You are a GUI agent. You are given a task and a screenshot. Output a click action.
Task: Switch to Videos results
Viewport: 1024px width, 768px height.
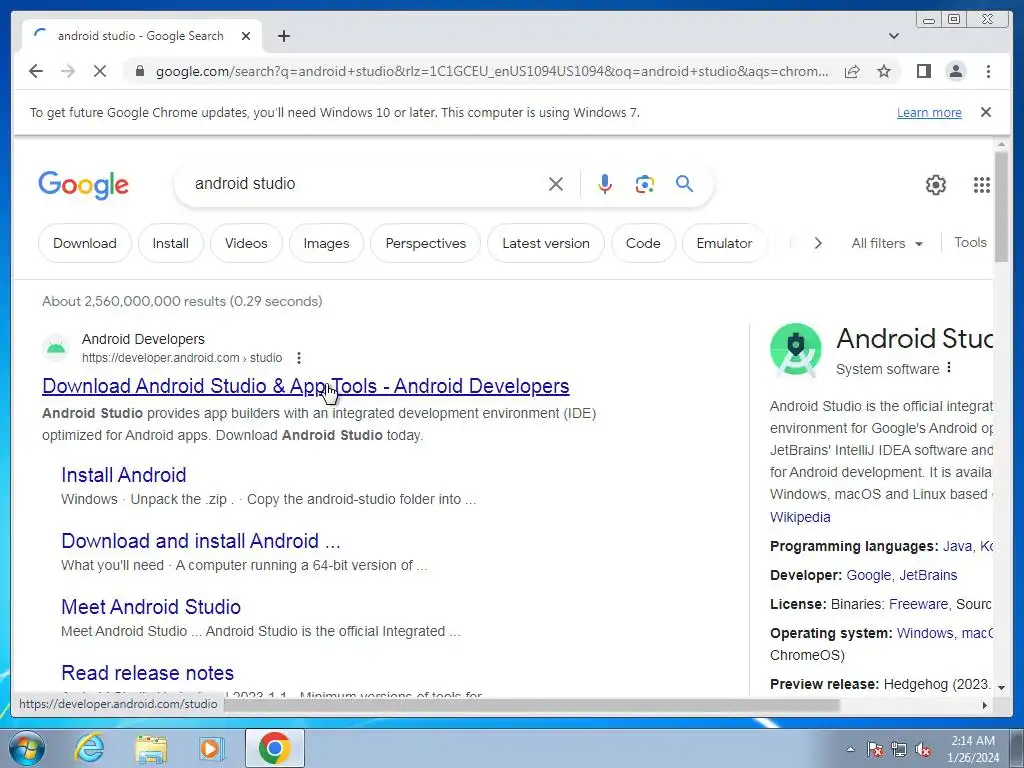(246, 243)
